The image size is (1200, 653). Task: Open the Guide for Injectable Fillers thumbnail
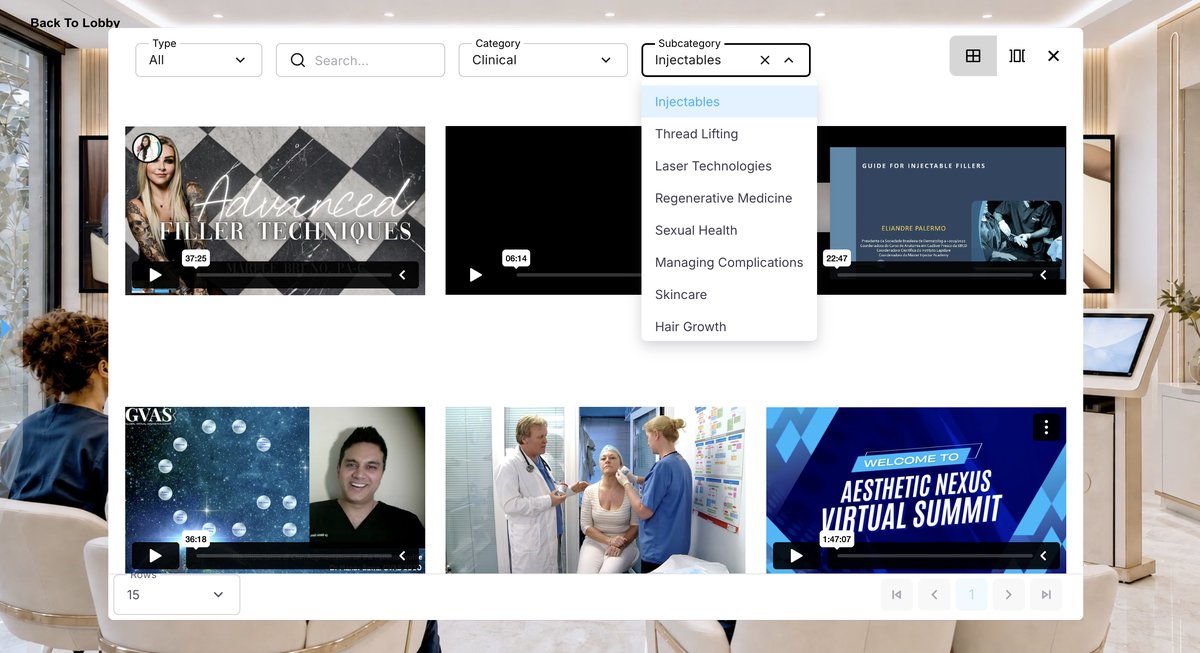coord(941,210)
